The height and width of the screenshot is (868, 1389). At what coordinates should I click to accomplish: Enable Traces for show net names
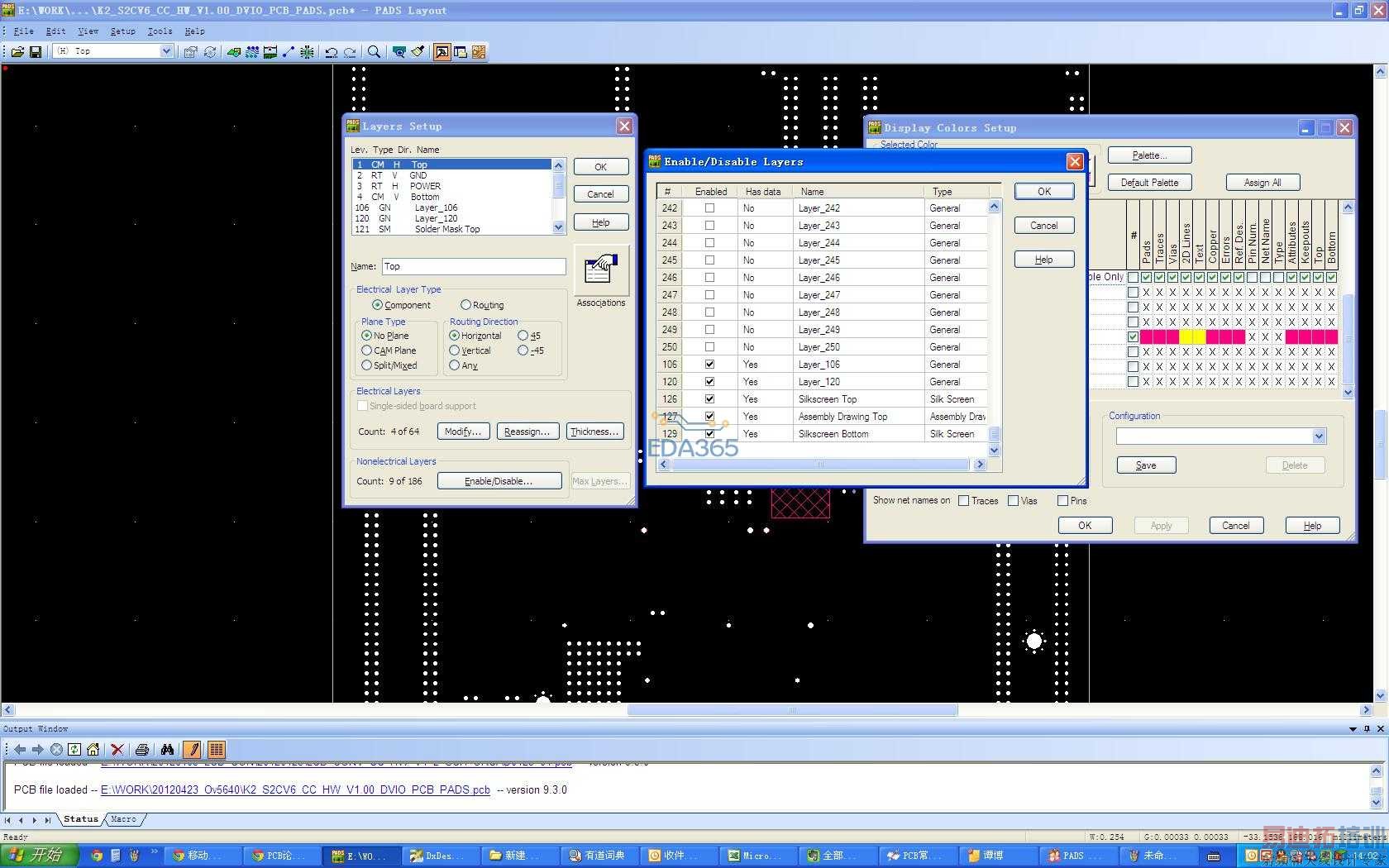coord(964,501)
